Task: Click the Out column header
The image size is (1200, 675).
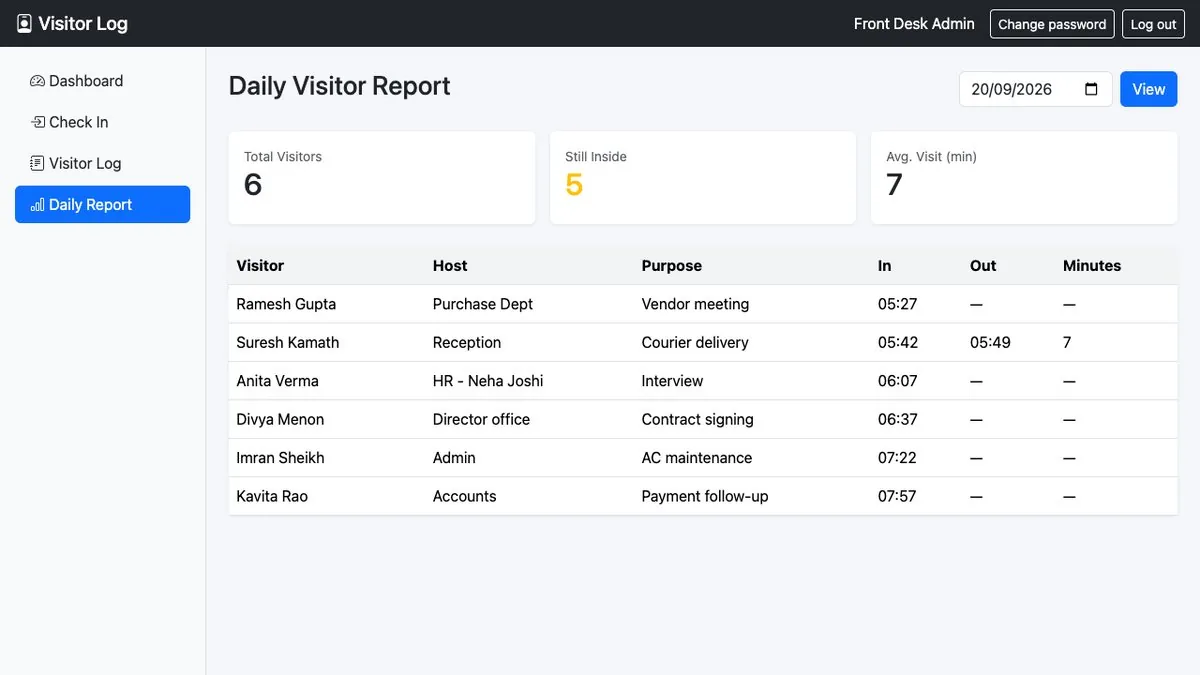Action: pos(983,265)
